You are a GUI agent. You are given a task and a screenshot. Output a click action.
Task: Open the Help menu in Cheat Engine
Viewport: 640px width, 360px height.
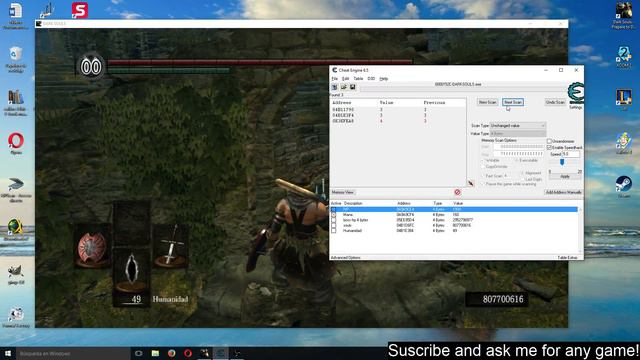pyautogui.click(x=384, y=78)
